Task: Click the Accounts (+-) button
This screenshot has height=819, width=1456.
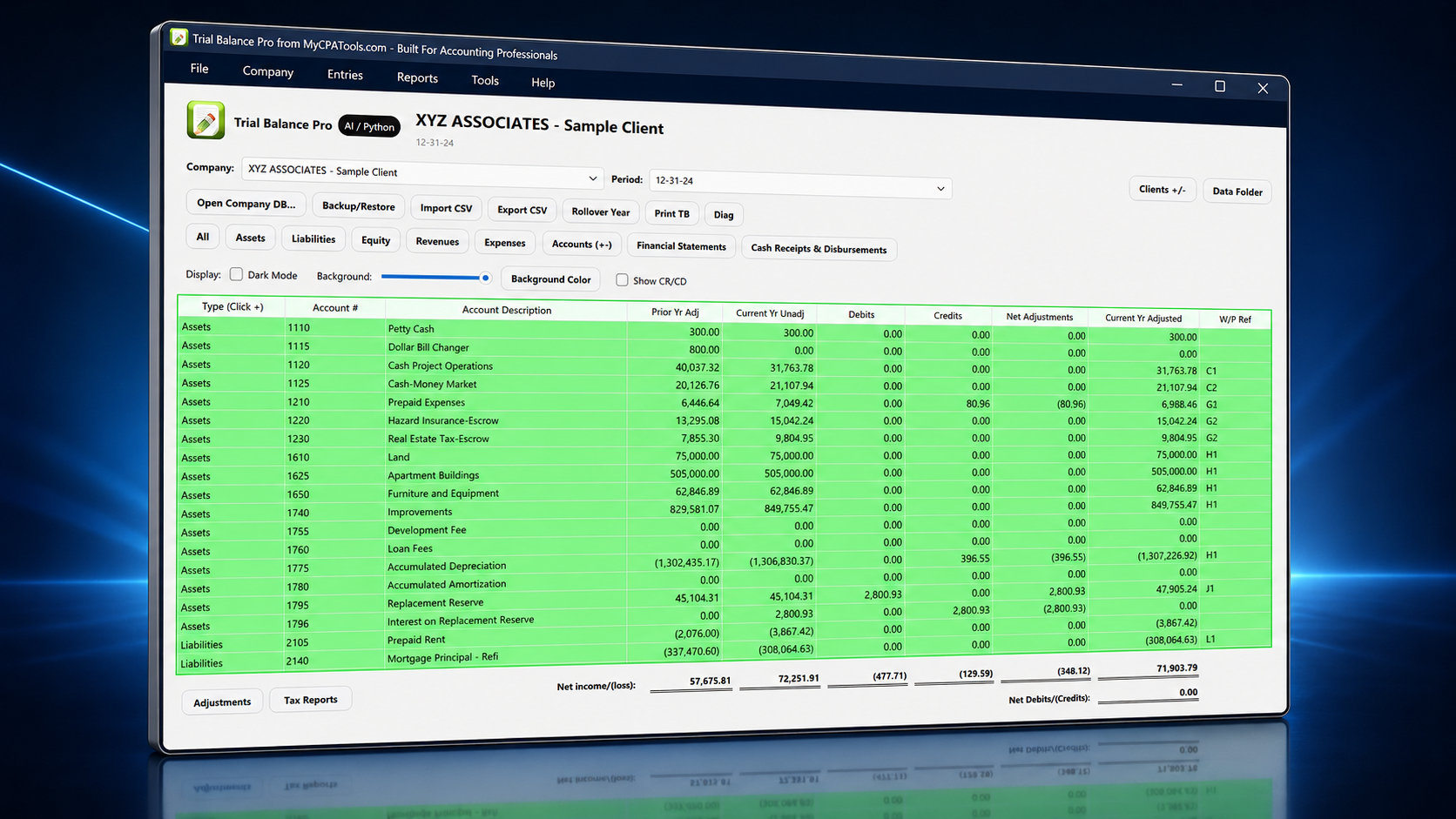Action: [x=582, y=245]
